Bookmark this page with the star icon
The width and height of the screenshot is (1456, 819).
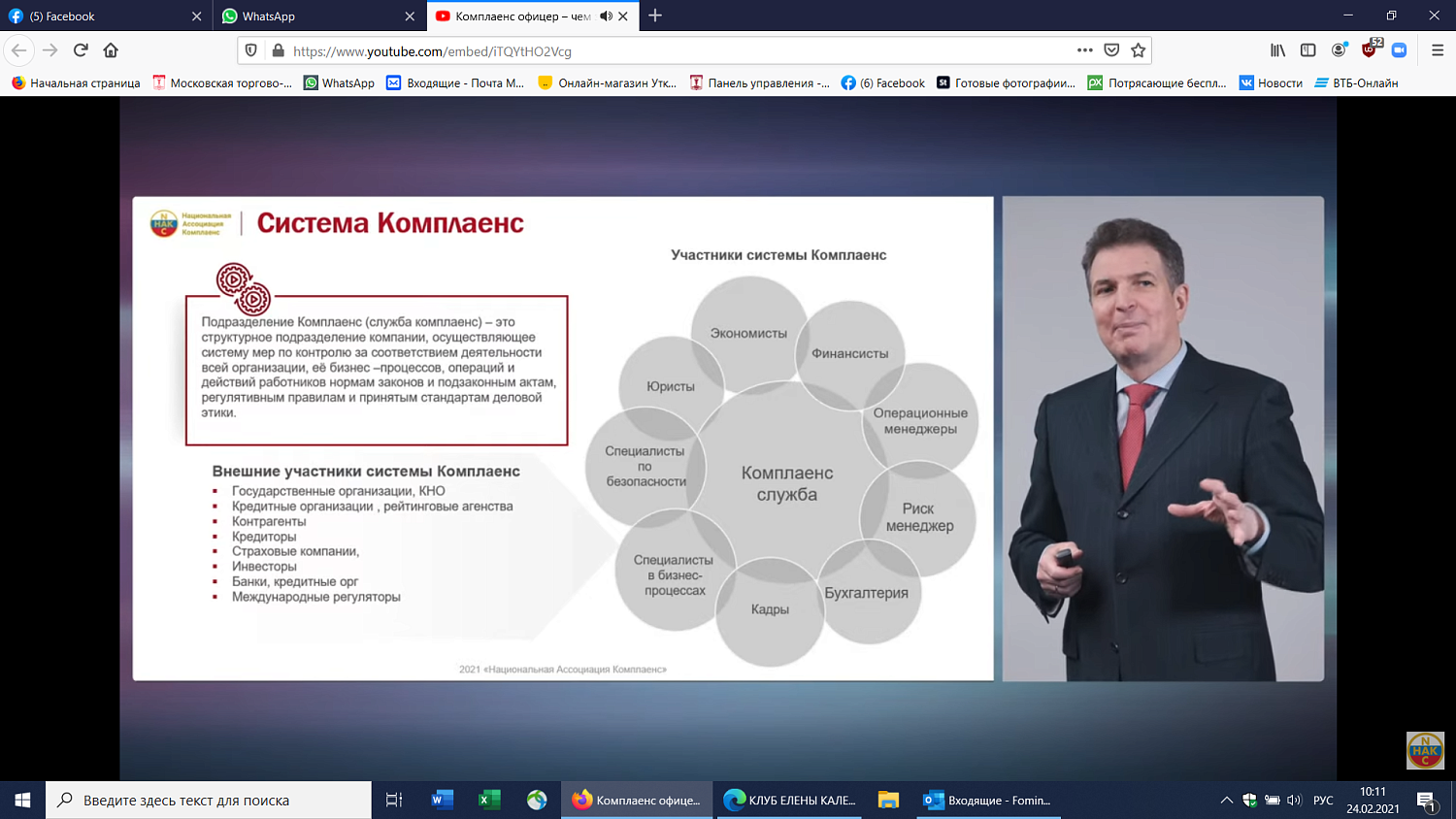[1138, 50]
